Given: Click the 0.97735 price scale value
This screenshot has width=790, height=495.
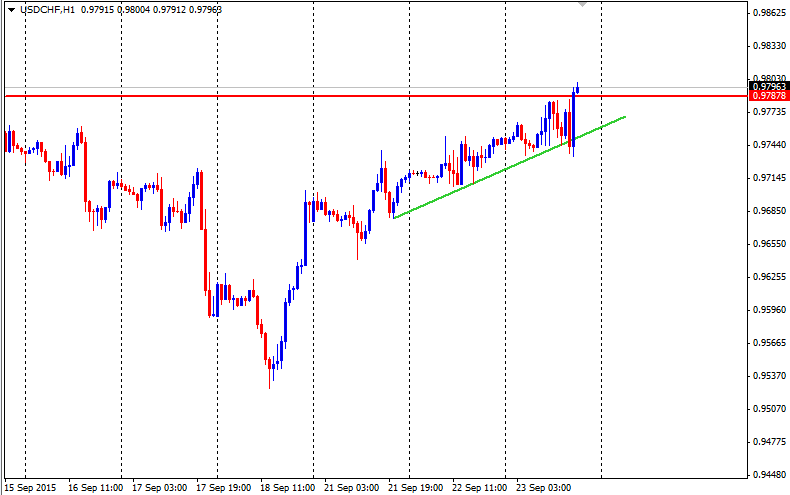Looking at the screenshot, I should [x=769, y=112].
